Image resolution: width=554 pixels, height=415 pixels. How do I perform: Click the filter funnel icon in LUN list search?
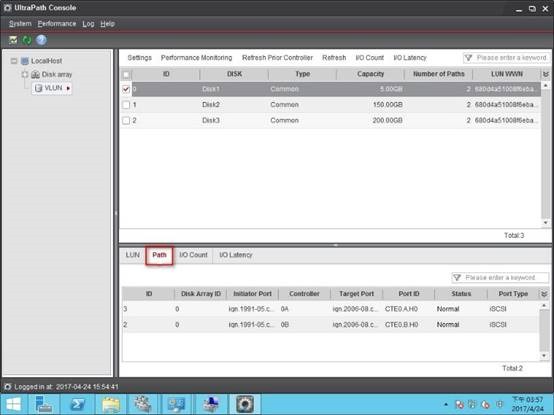coord(468,58)
